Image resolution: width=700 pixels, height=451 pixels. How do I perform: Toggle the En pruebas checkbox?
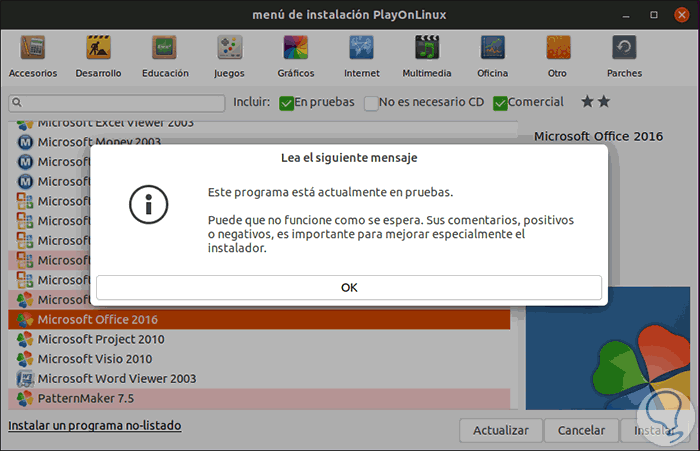(286, 103)
